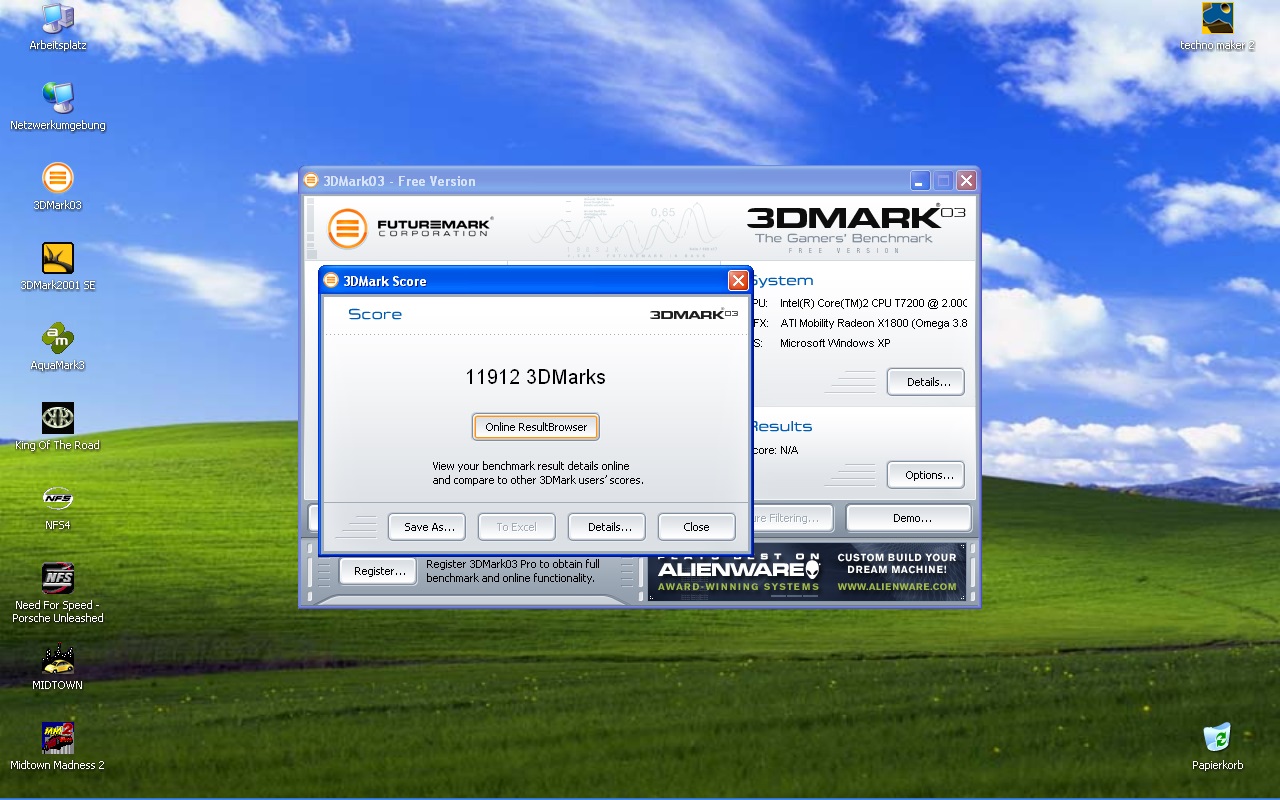Select the MIDTOWN desktop icon

click(x=58, y=667)
